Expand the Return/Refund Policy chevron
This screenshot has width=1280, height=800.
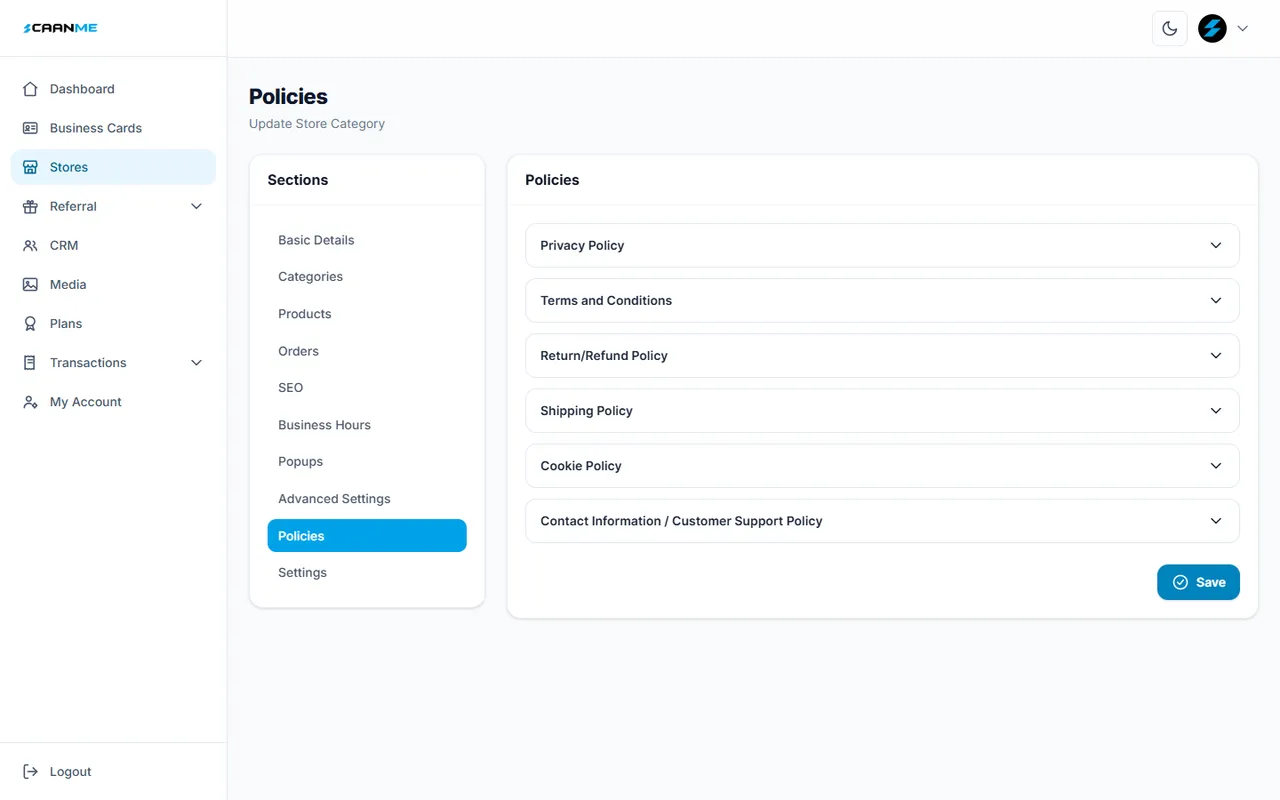point(1216,355)
